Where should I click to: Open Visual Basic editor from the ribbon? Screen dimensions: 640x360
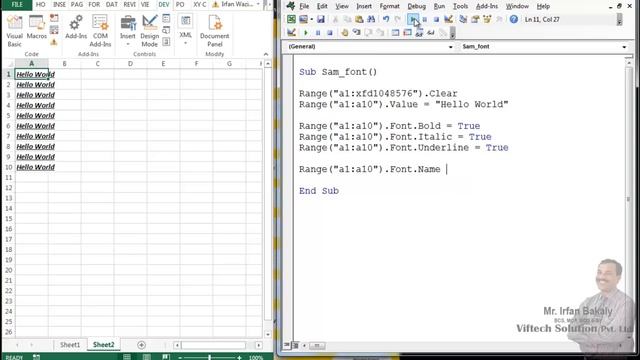click(x=14, y=31)
